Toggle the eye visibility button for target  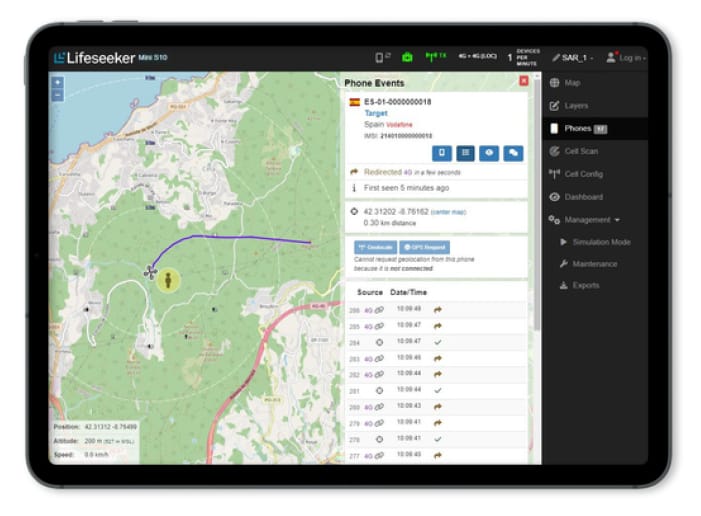(x=489, y=153)
